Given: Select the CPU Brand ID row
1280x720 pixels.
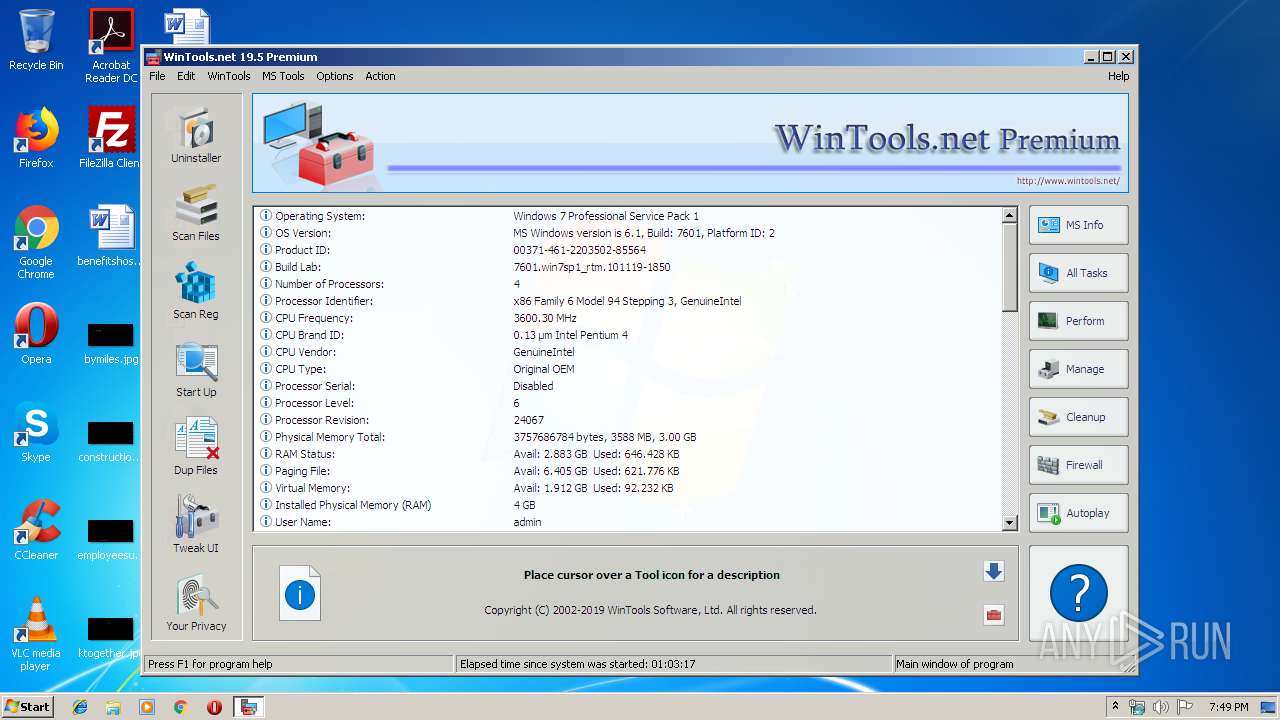Looking at the screenshot, I should point(629,335).
